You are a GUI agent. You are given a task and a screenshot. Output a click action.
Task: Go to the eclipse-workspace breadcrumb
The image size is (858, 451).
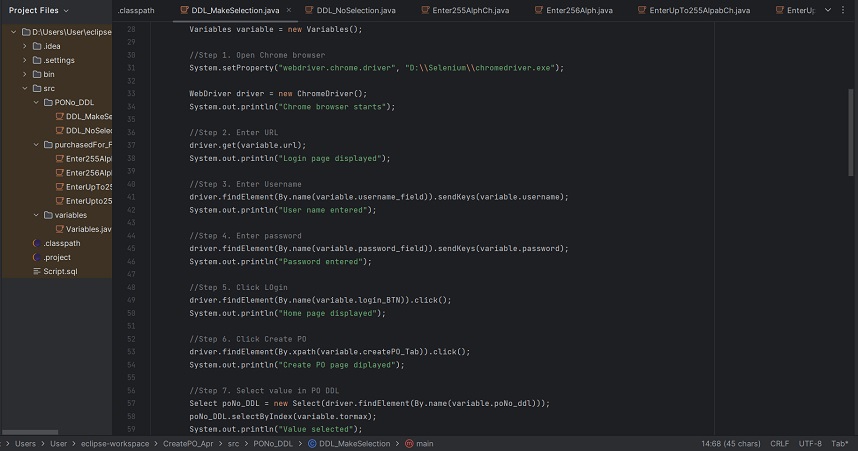tap(115, 444)
